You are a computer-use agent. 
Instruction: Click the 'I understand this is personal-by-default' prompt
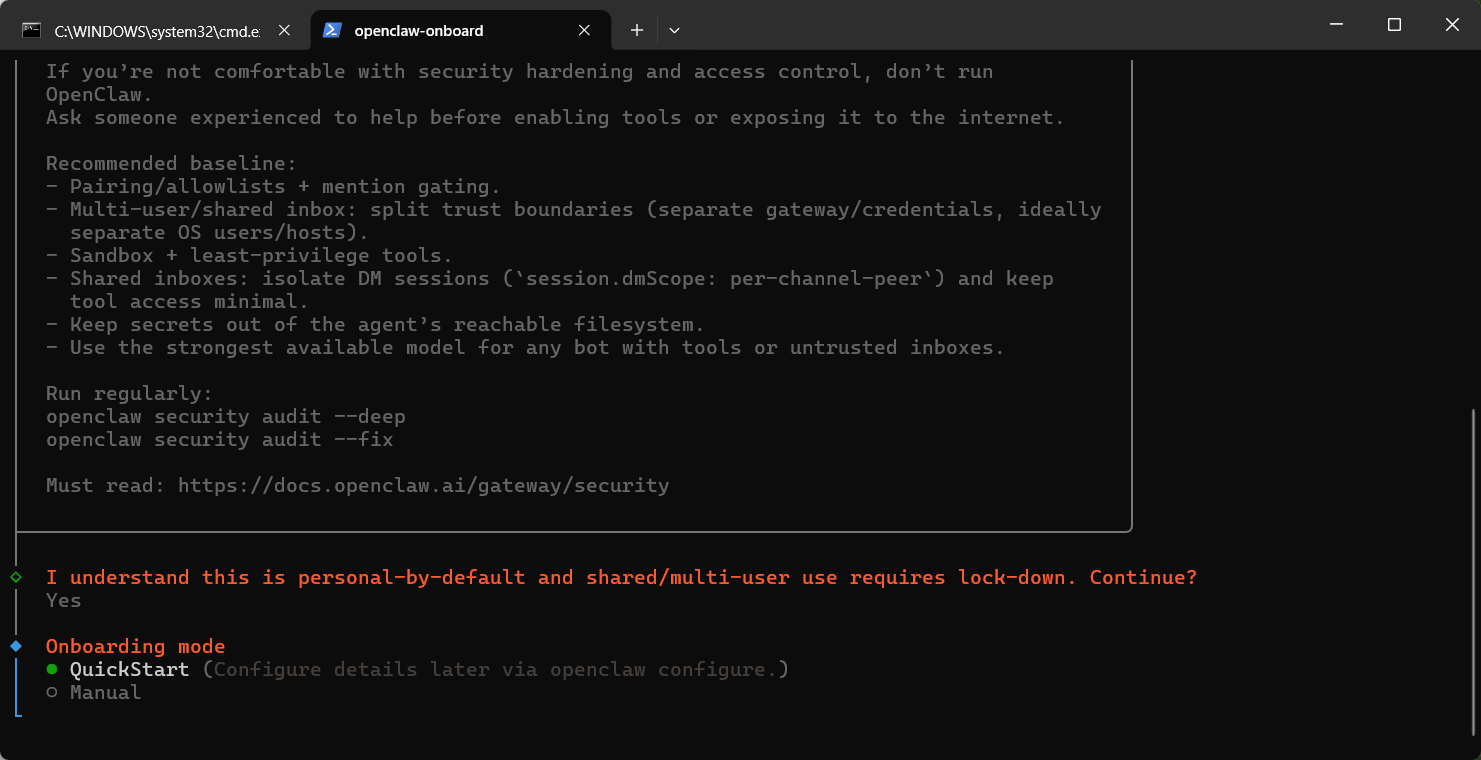pyautogui.click(x=621, y=577)
